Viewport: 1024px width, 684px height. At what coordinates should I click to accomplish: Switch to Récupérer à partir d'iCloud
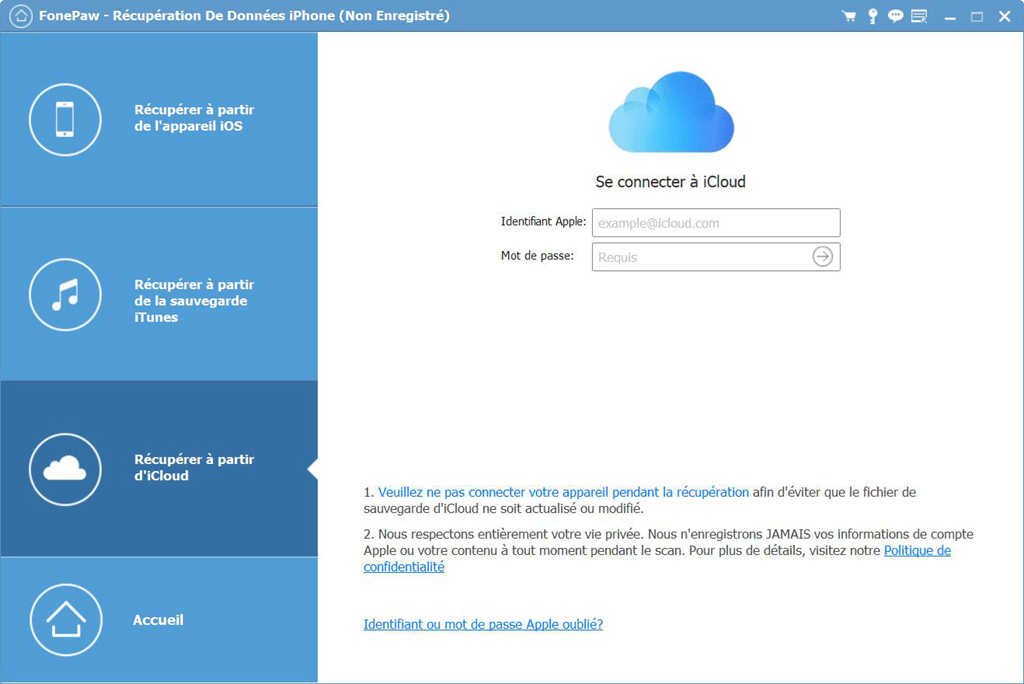click(194, 467)
